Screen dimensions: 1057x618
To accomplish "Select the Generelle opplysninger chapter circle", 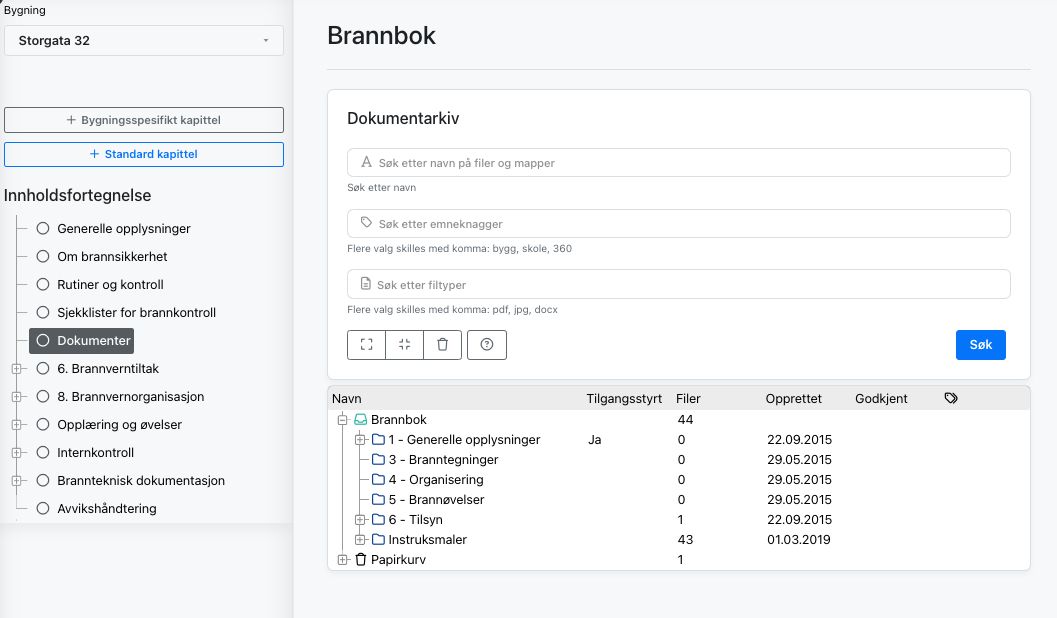I will (x=42, y=228).
